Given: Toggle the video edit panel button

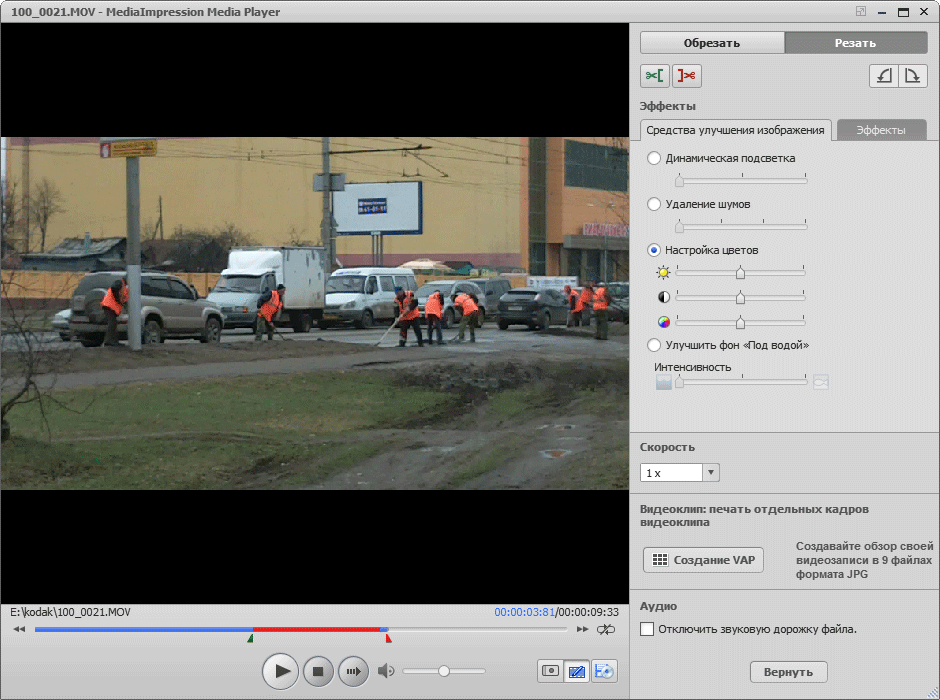Looking at the screenshot, I should [577, 671].
